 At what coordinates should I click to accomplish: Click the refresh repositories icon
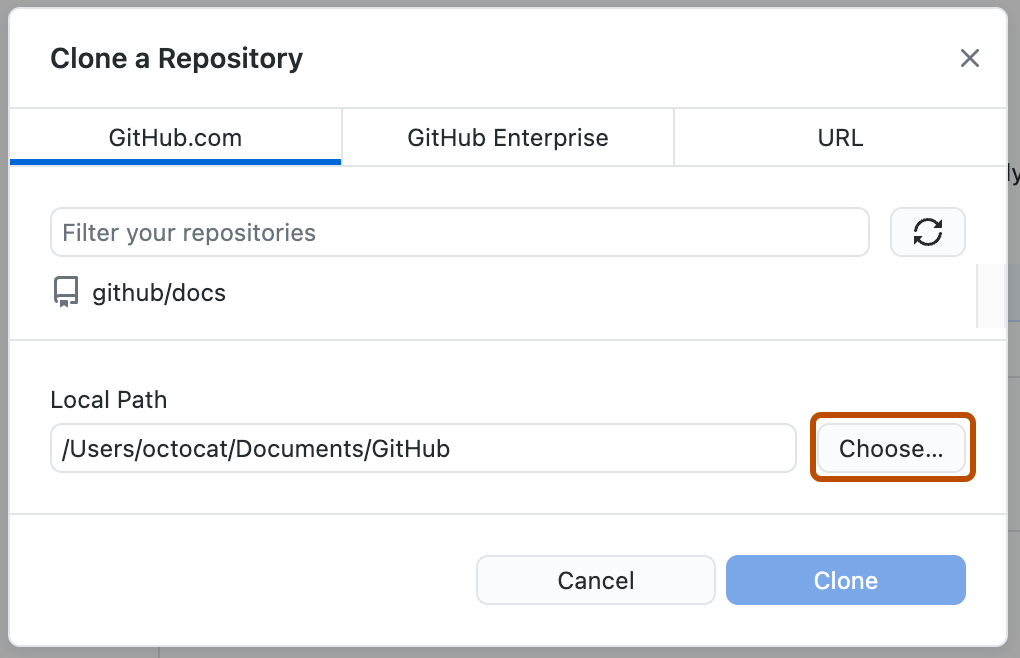coord(927,231)
